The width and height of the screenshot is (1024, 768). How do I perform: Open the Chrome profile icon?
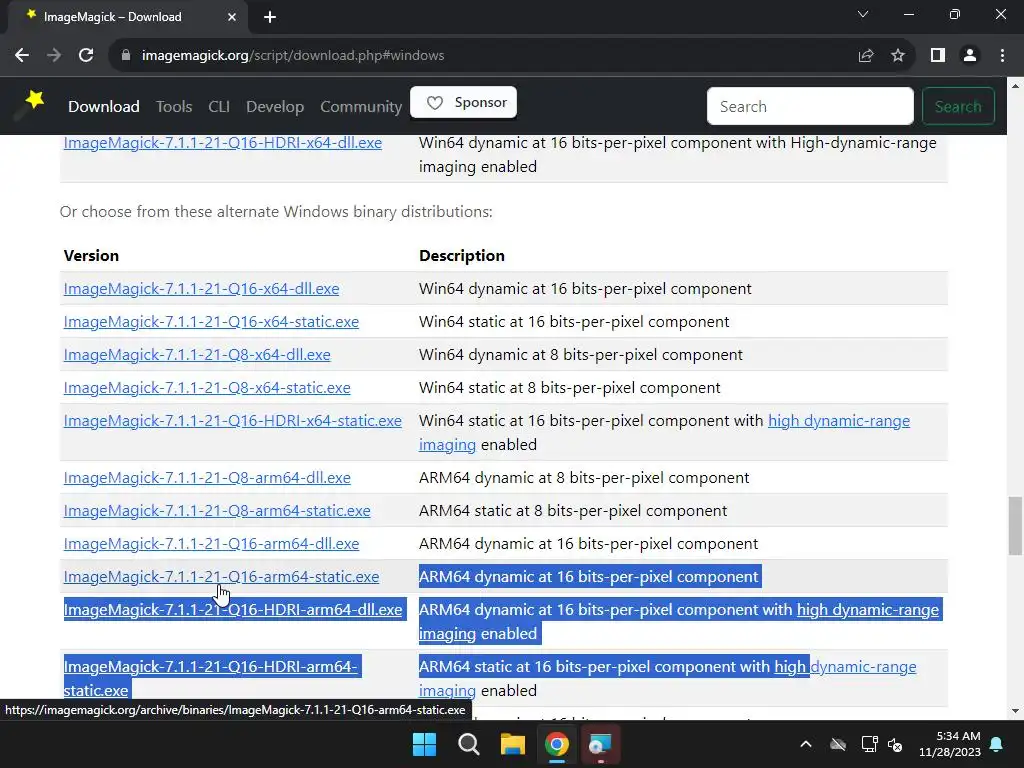970,56
